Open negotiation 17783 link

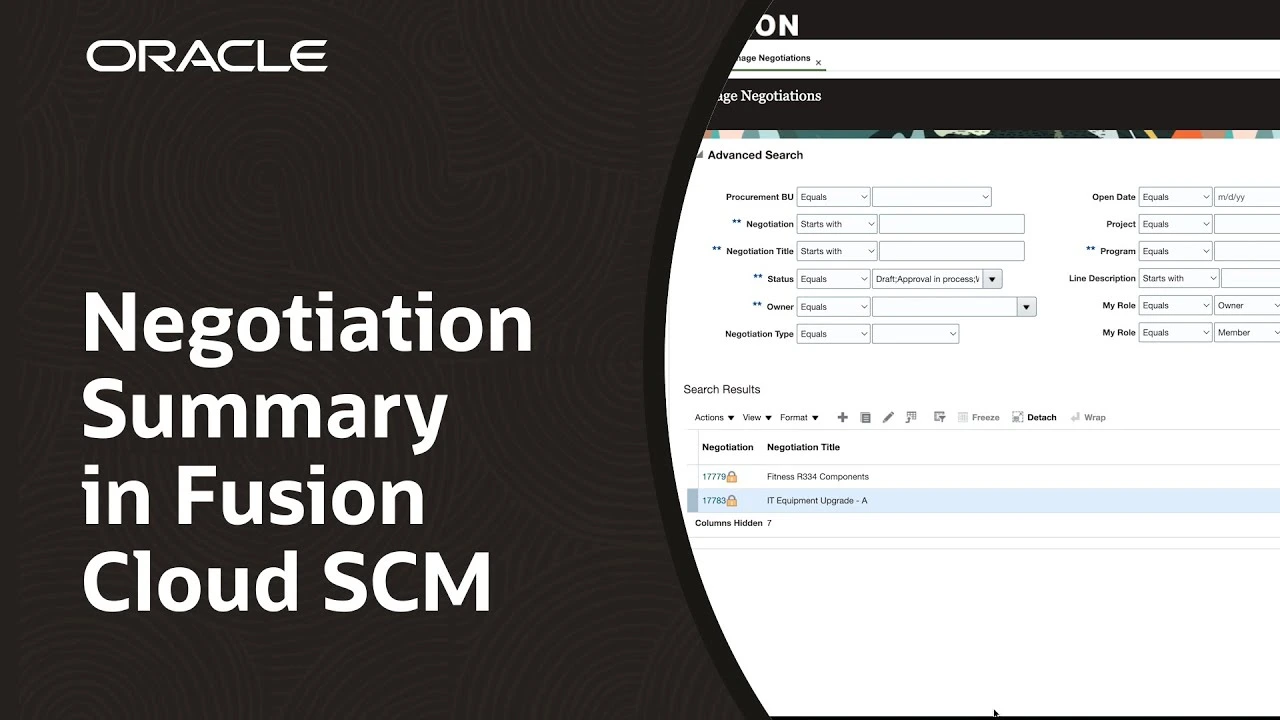coord(713,501)
